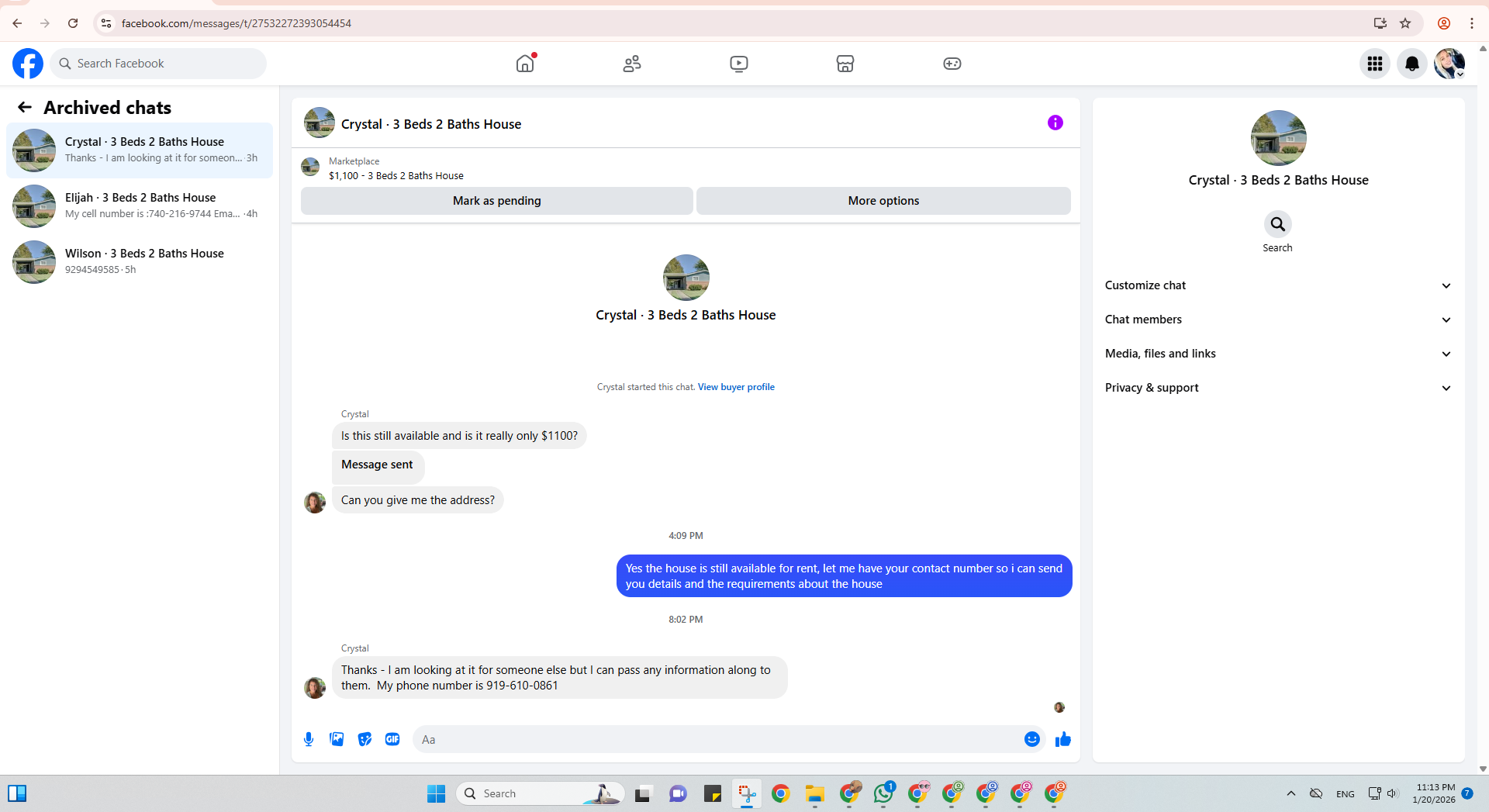Open the Marketplace listing $1,100 link

click(396, 176)
